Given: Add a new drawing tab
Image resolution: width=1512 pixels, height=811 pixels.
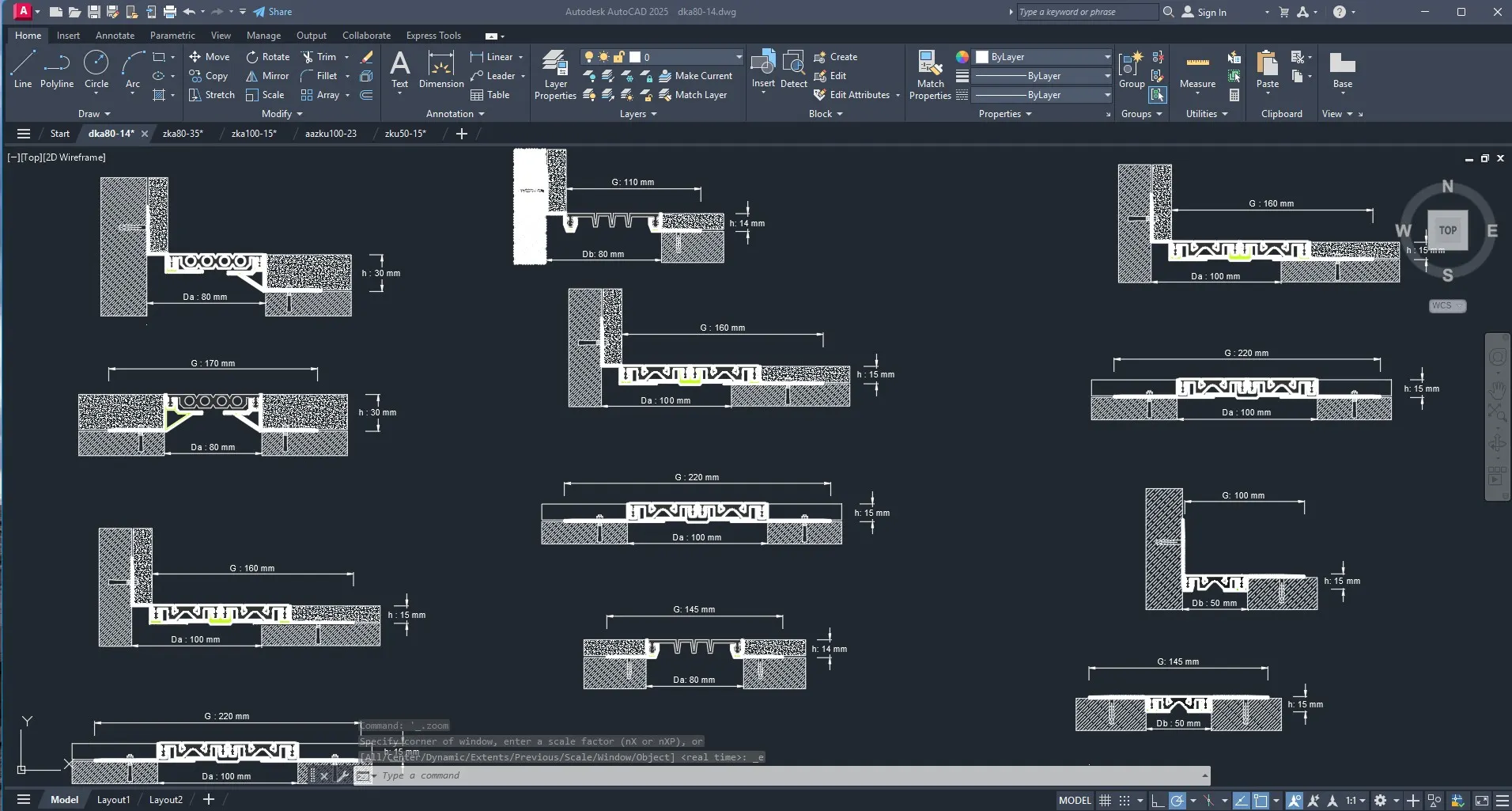Looking at the screenshot, I should pos(462,134).
